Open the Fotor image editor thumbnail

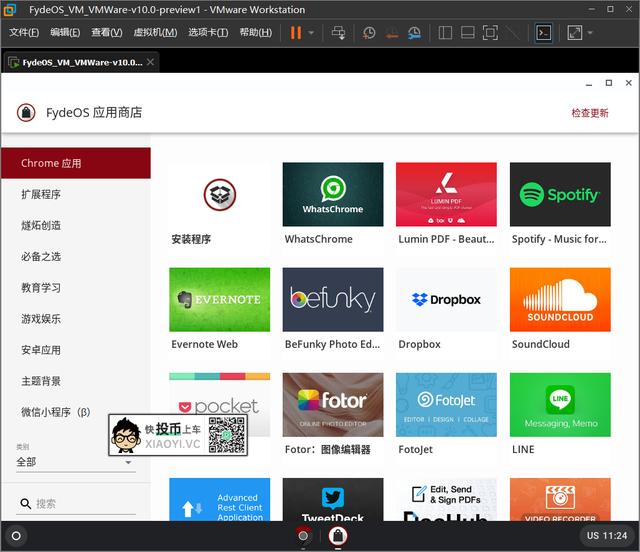(333, 405)
